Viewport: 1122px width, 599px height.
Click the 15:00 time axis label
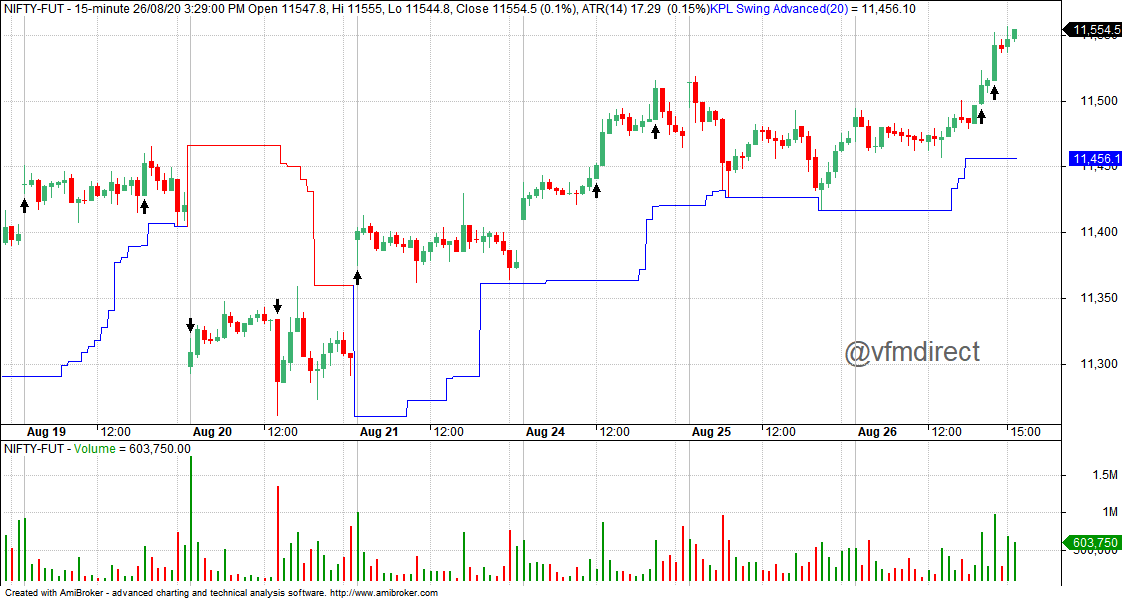[1025, 432]
